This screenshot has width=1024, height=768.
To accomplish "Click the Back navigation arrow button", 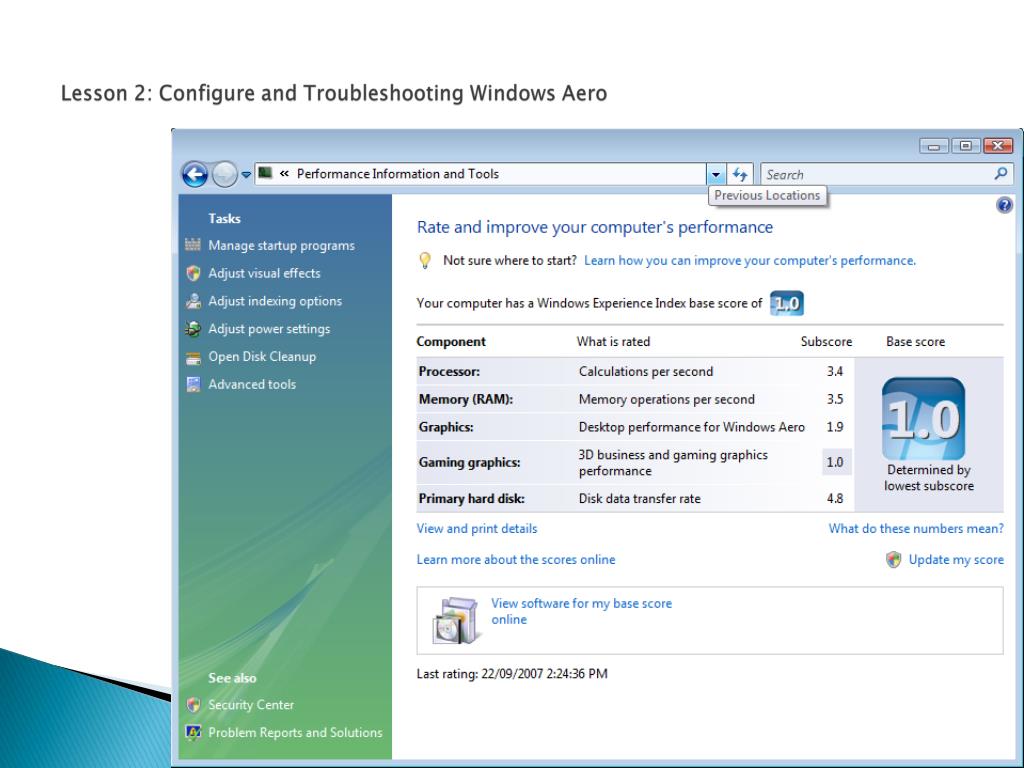I will point(195,174).
